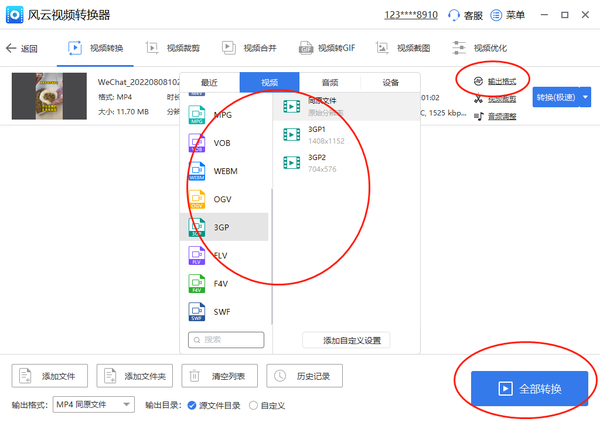Click the trash icon in 清空列表
This screenshot has height=422, width=600.
[194, 376]
